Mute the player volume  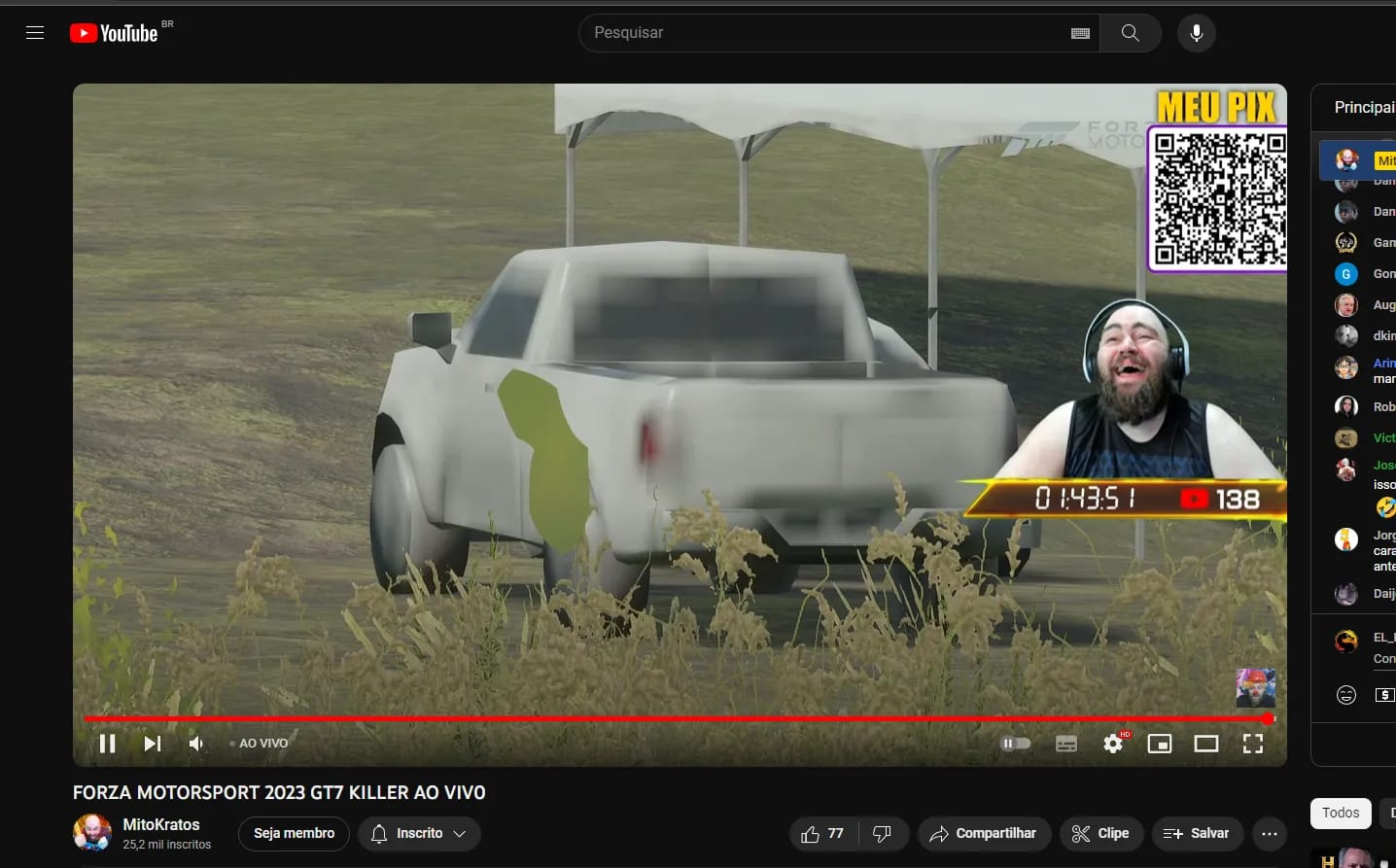197,744
